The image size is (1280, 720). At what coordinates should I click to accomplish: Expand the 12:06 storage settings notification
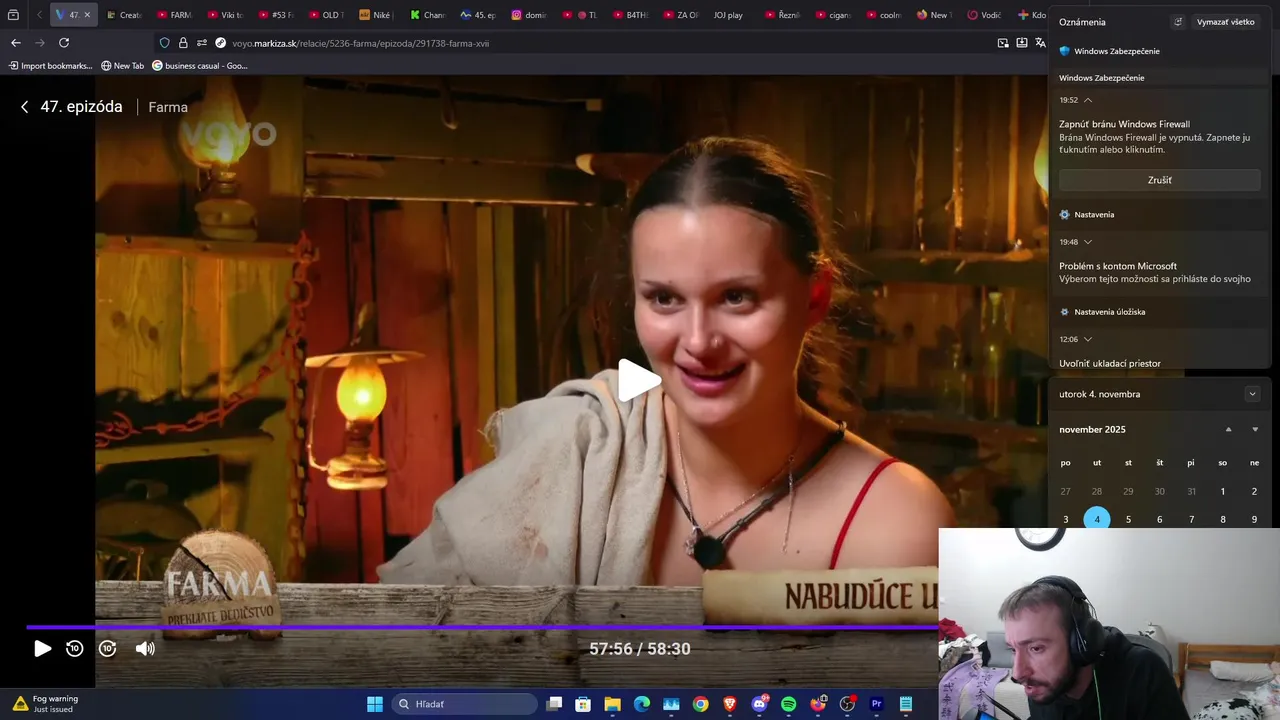[x=1088, y=339]
